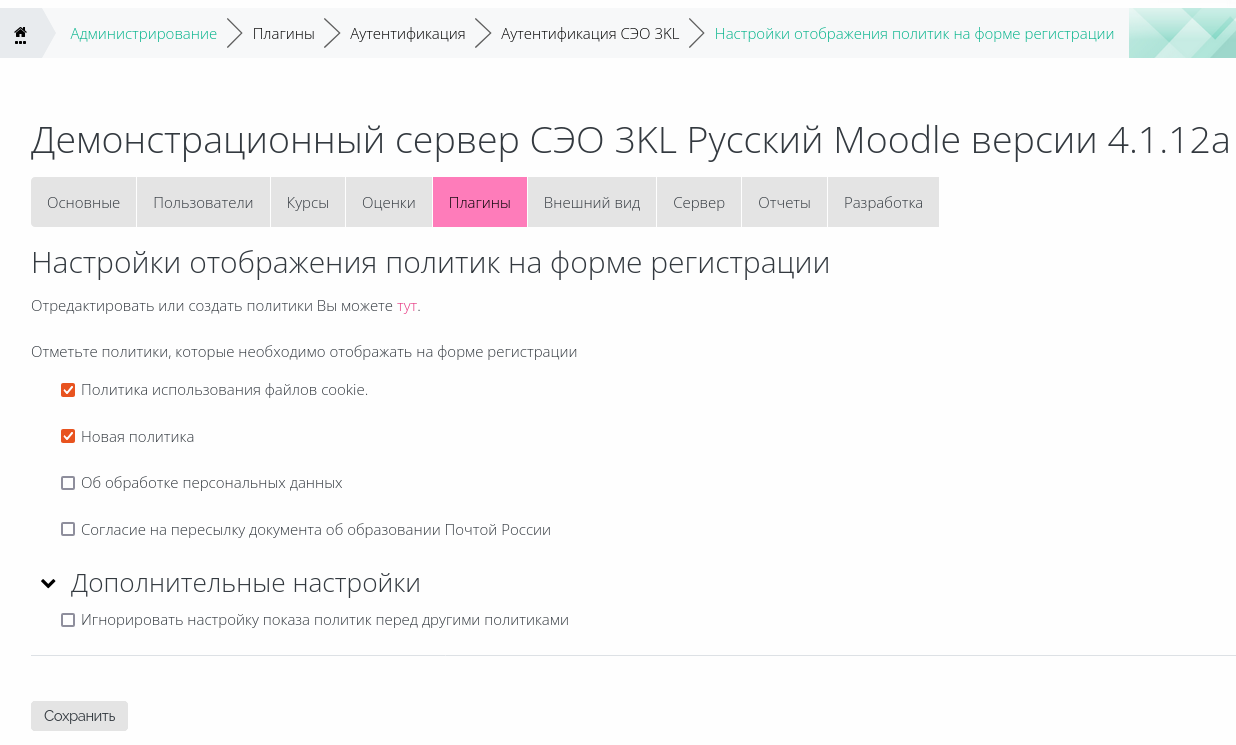The width and height of the screenshot is (1236, 745).
Task: Select the Плагины tab
Action: tap(480, 202)
